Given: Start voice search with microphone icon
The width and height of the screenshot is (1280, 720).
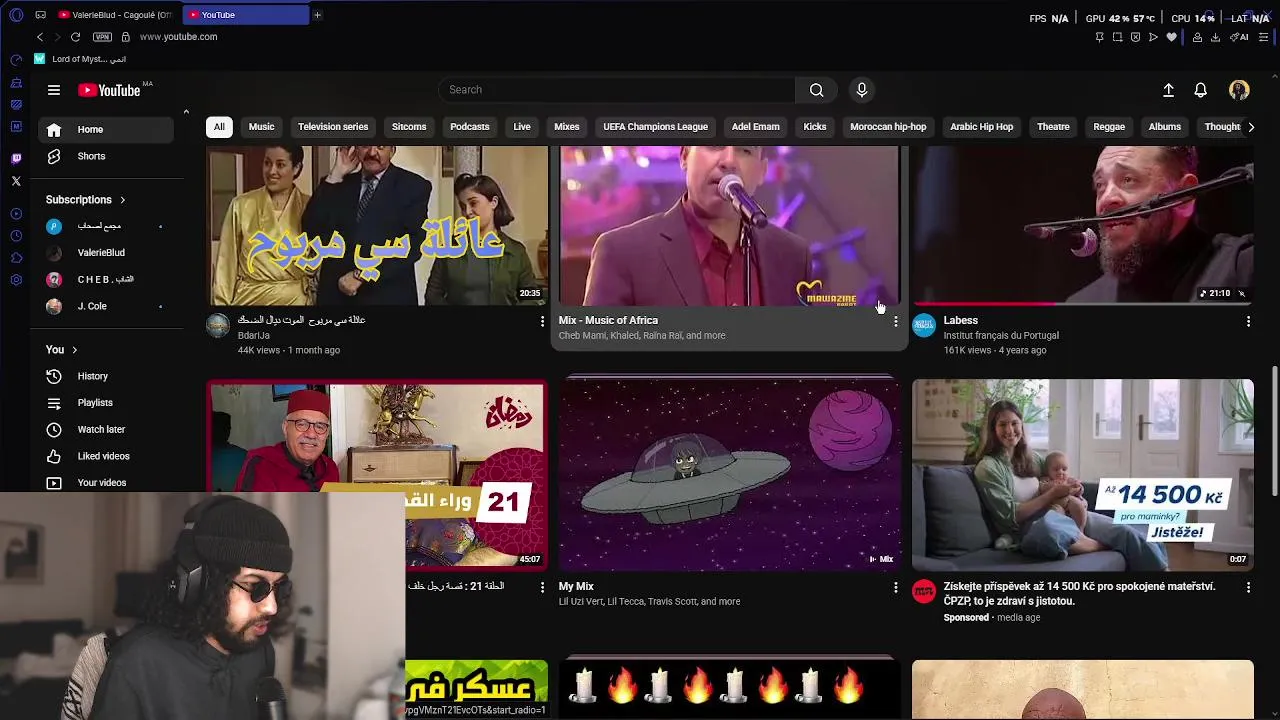Looking at the screenshot, I should pos(862,90).
